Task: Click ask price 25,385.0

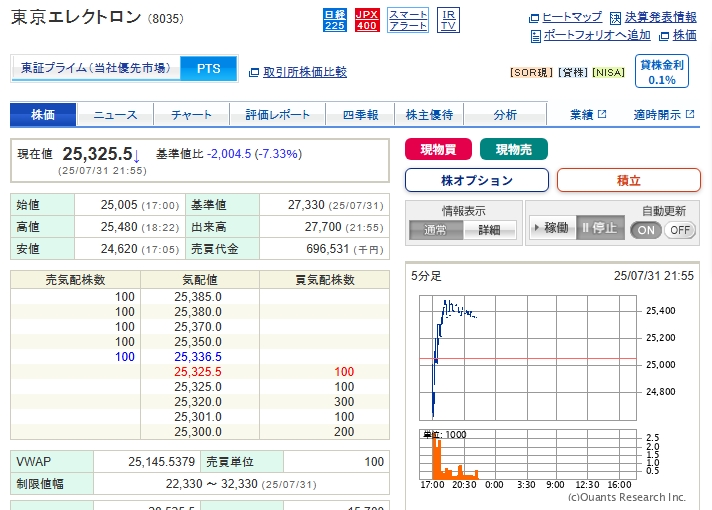Action: click(198, 297)
